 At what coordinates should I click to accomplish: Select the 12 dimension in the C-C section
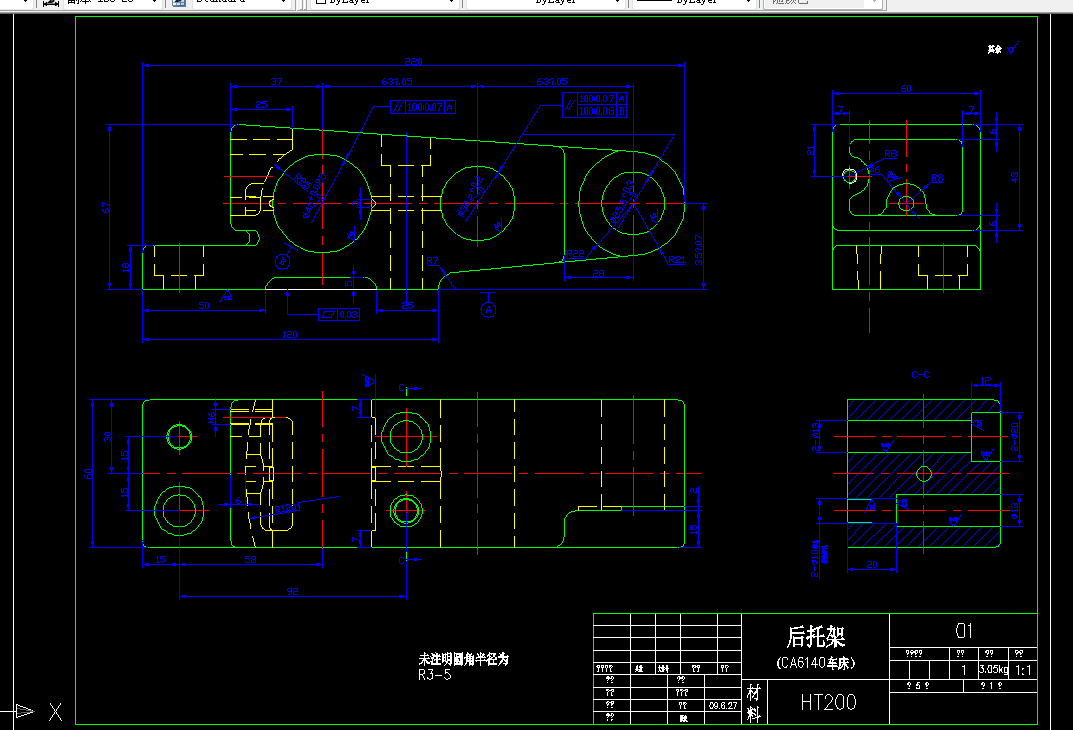985,381
